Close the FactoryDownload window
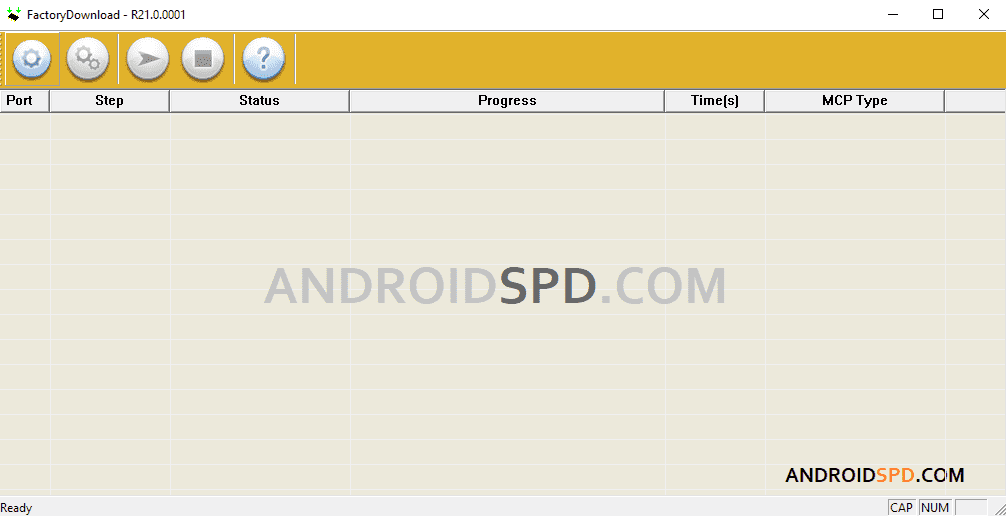Viewport: 1006px width, 516px height. 983,14
